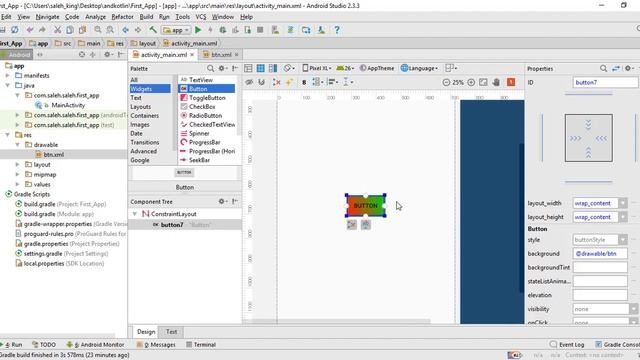Toggle Show Constraints eye icon
640x360 pixels.
[x=249, y=82]
